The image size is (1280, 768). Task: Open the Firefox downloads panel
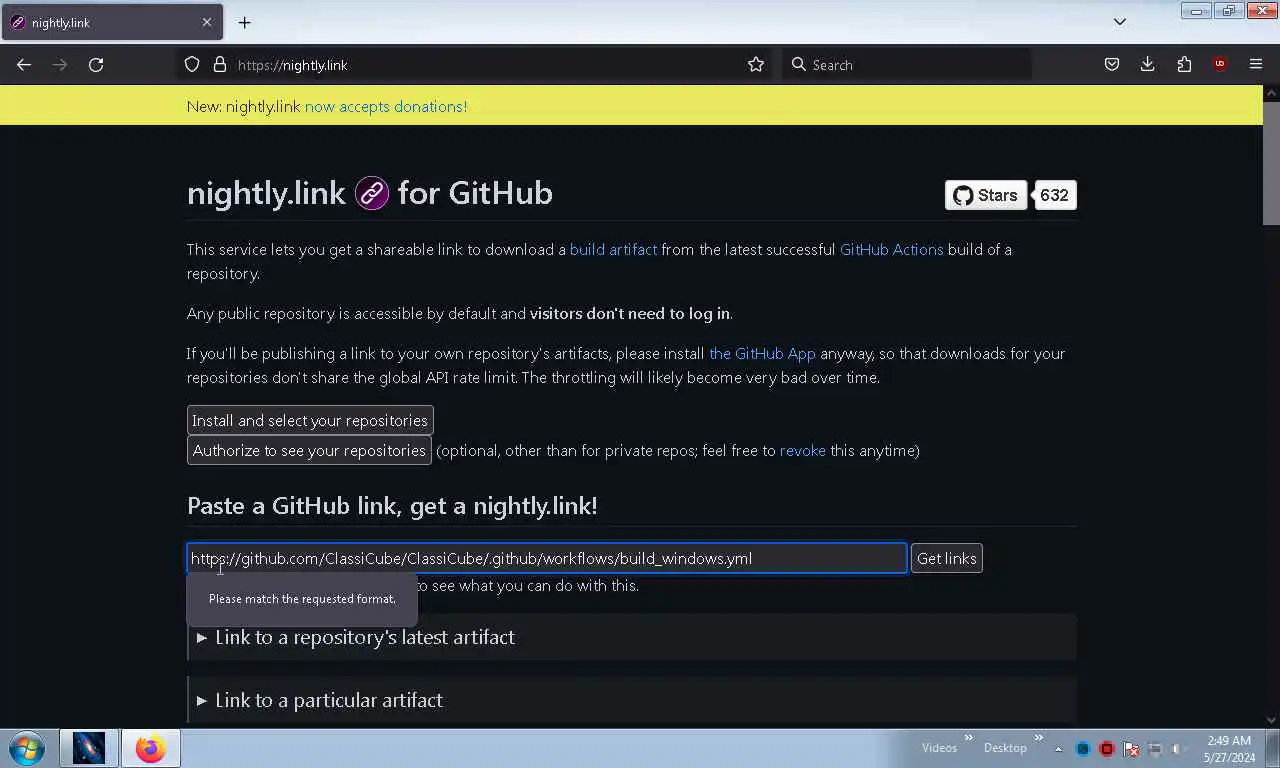(1147, 65)
